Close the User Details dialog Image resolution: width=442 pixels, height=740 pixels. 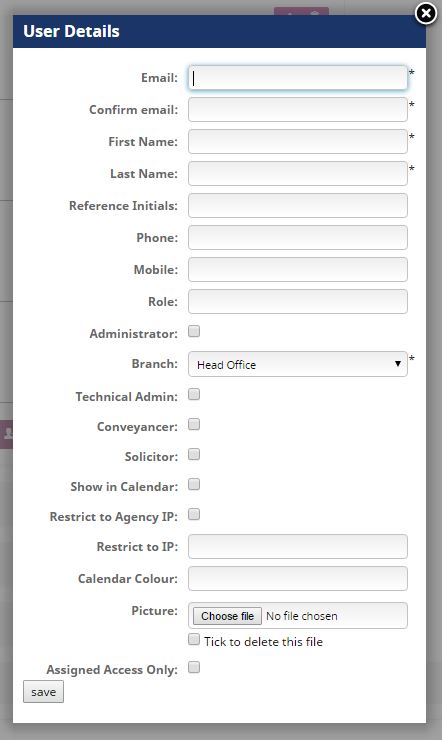click(x=426, y=13)
